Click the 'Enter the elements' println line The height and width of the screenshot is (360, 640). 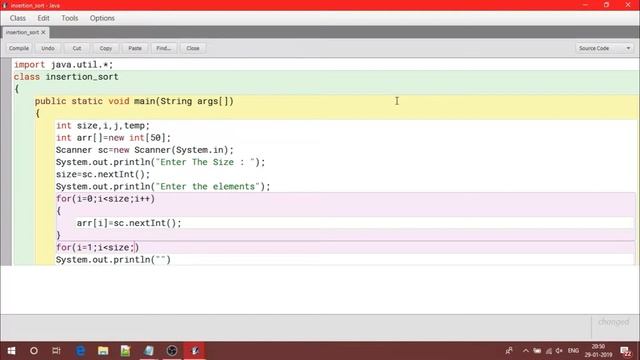pos(163,187)
